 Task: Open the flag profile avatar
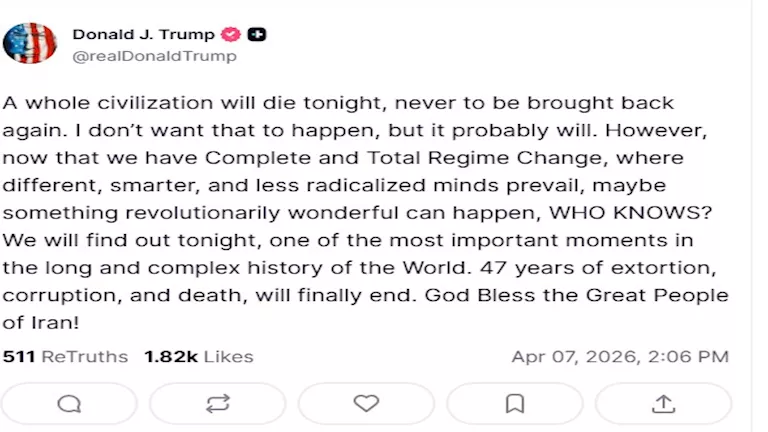click(x=30, y=44)
